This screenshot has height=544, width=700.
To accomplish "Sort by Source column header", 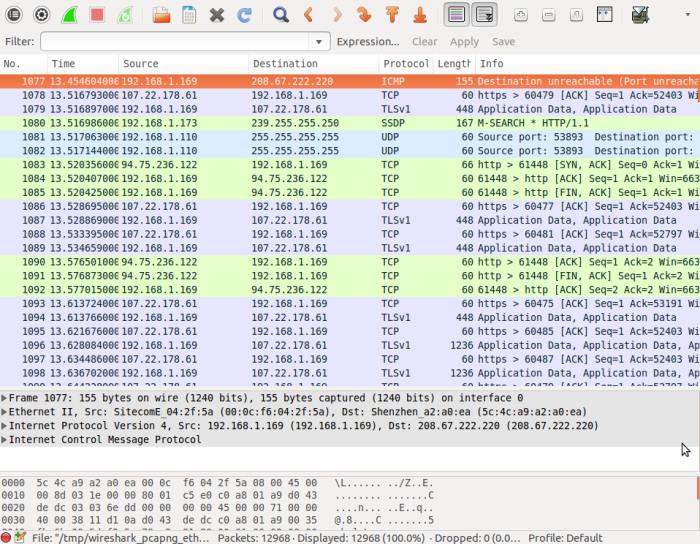I will pyautogui.click(x=183, y=63).
